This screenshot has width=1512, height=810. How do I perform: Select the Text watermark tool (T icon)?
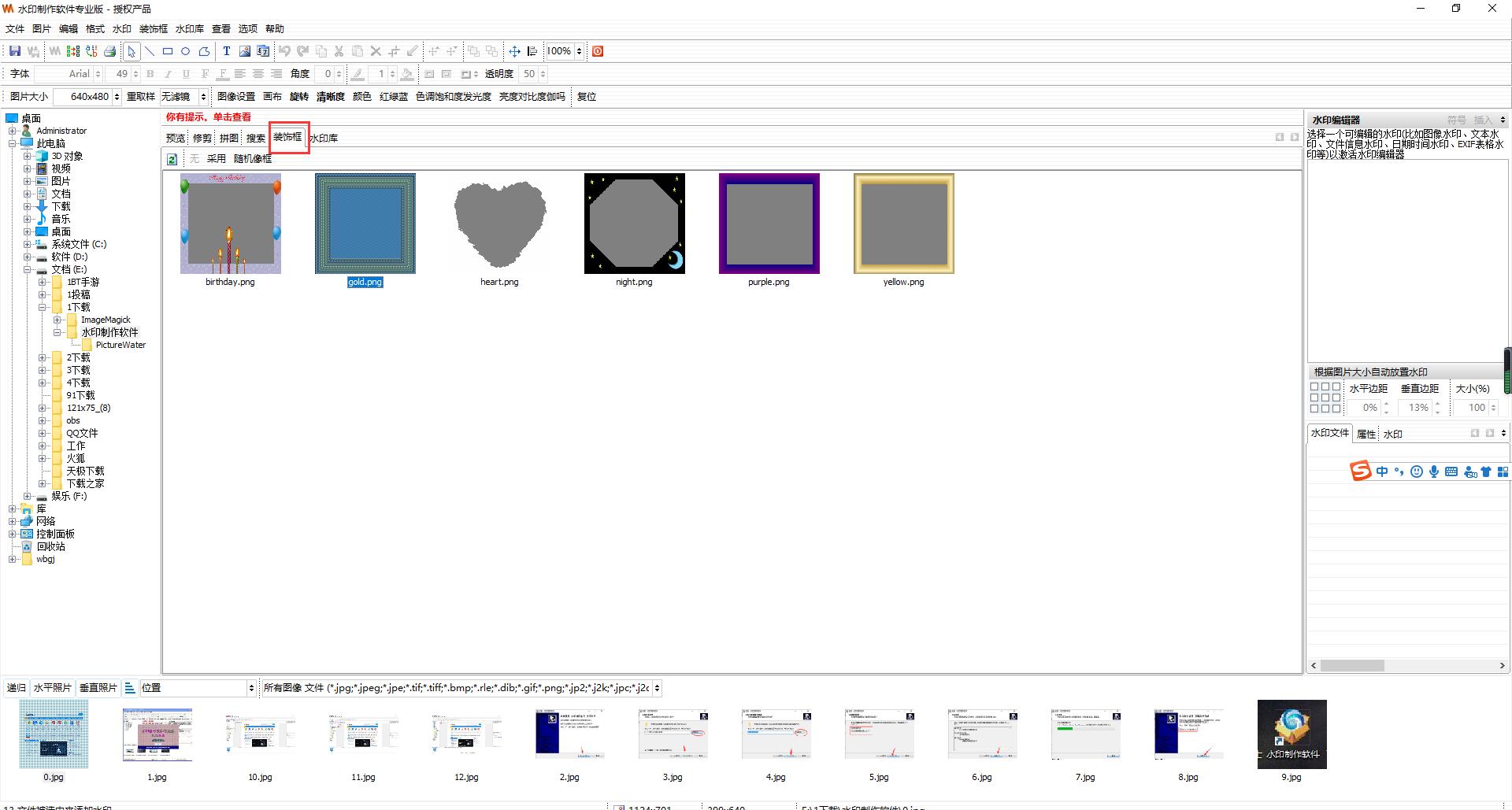tap(226, 51)
